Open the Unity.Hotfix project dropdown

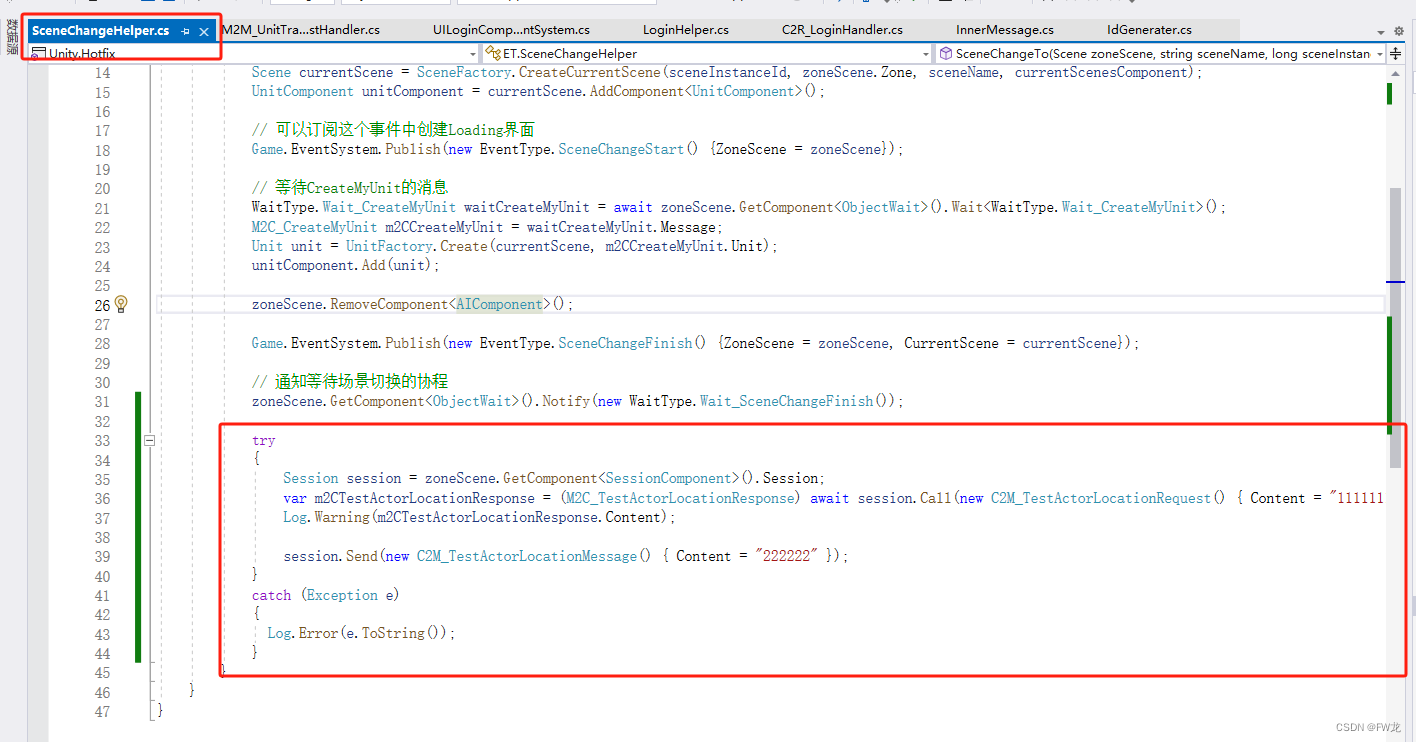(472, 53)
